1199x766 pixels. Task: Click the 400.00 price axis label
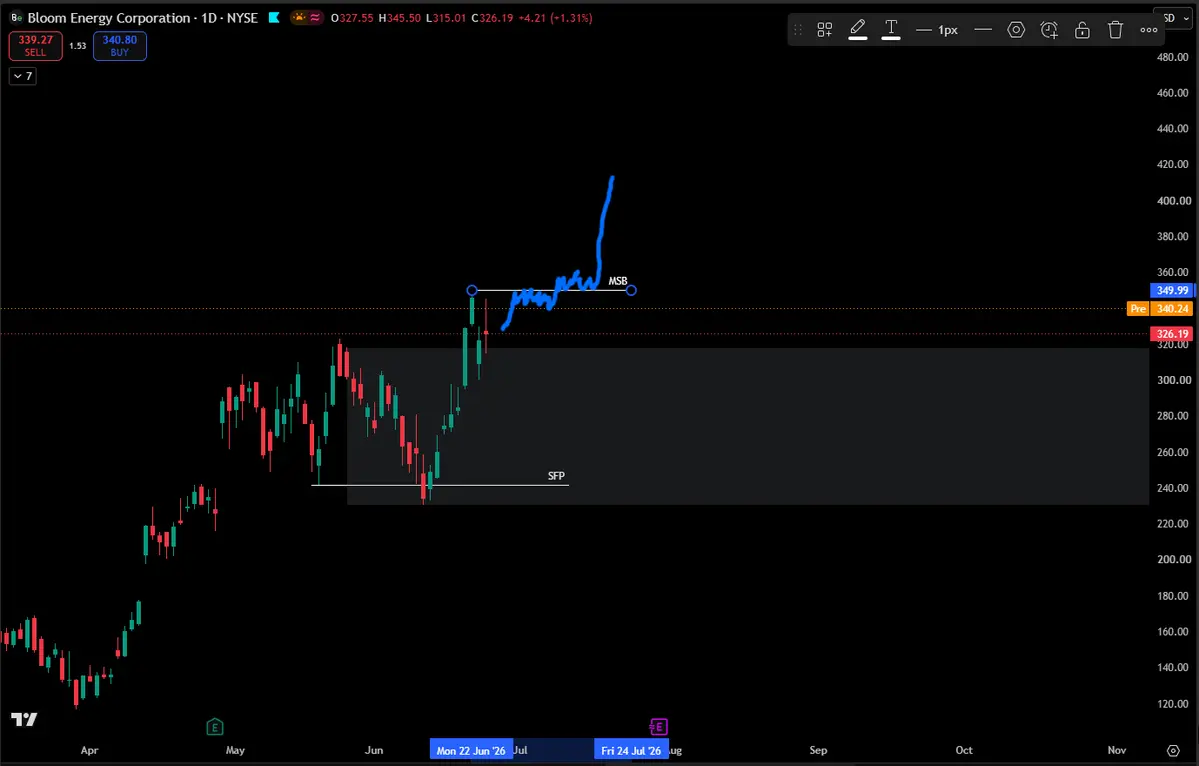(1173, 200)
